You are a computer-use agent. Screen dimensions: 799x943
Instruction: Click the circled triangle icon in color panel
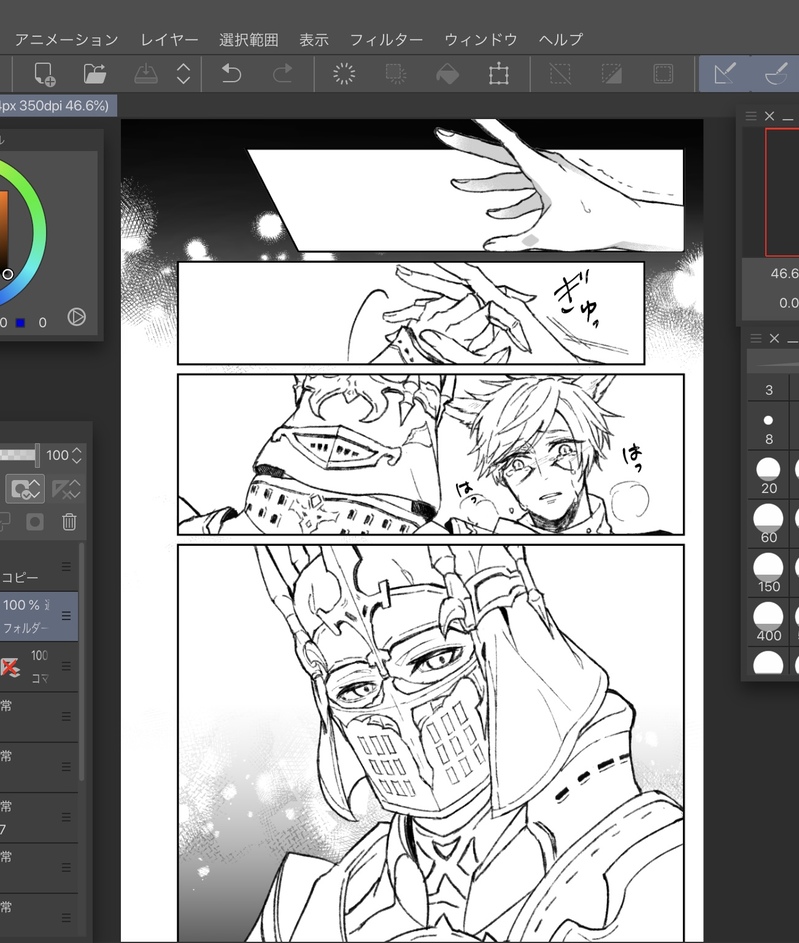(76, 317)
